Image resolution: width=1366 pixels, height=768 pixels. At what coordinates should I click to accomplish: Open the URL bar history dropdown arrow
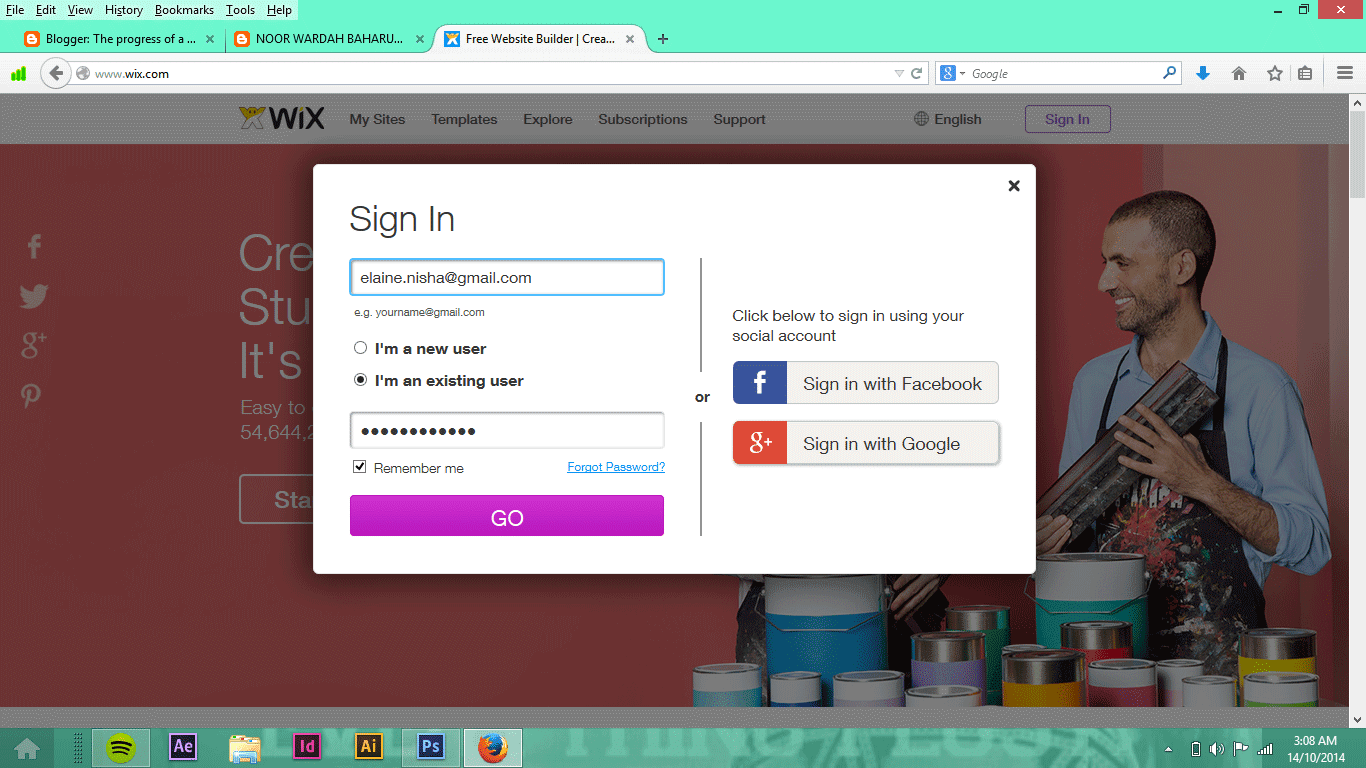point(898,73)
